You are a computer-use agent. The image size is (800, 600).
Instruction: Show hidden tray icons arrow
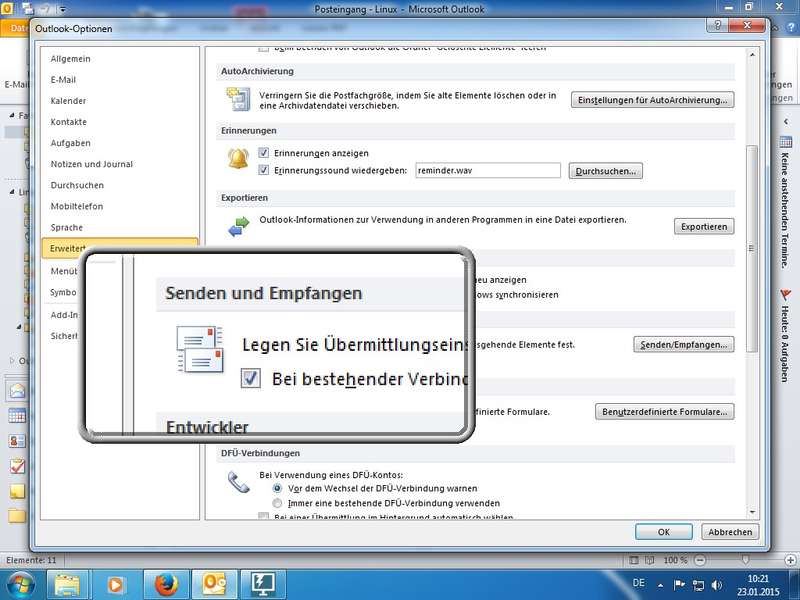[x=661, y=585]
